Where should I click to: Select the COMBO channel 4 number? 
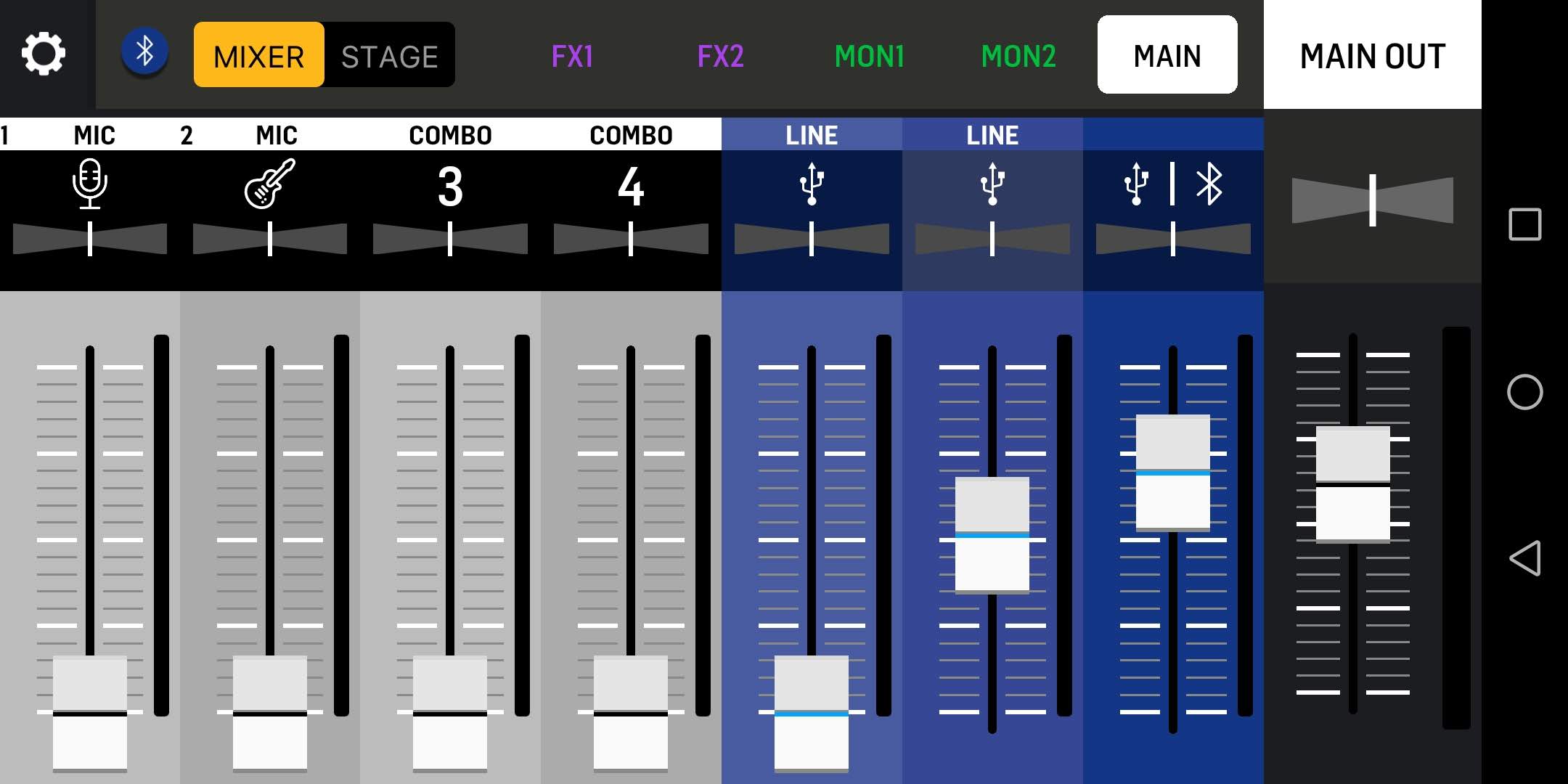point(631,187)
